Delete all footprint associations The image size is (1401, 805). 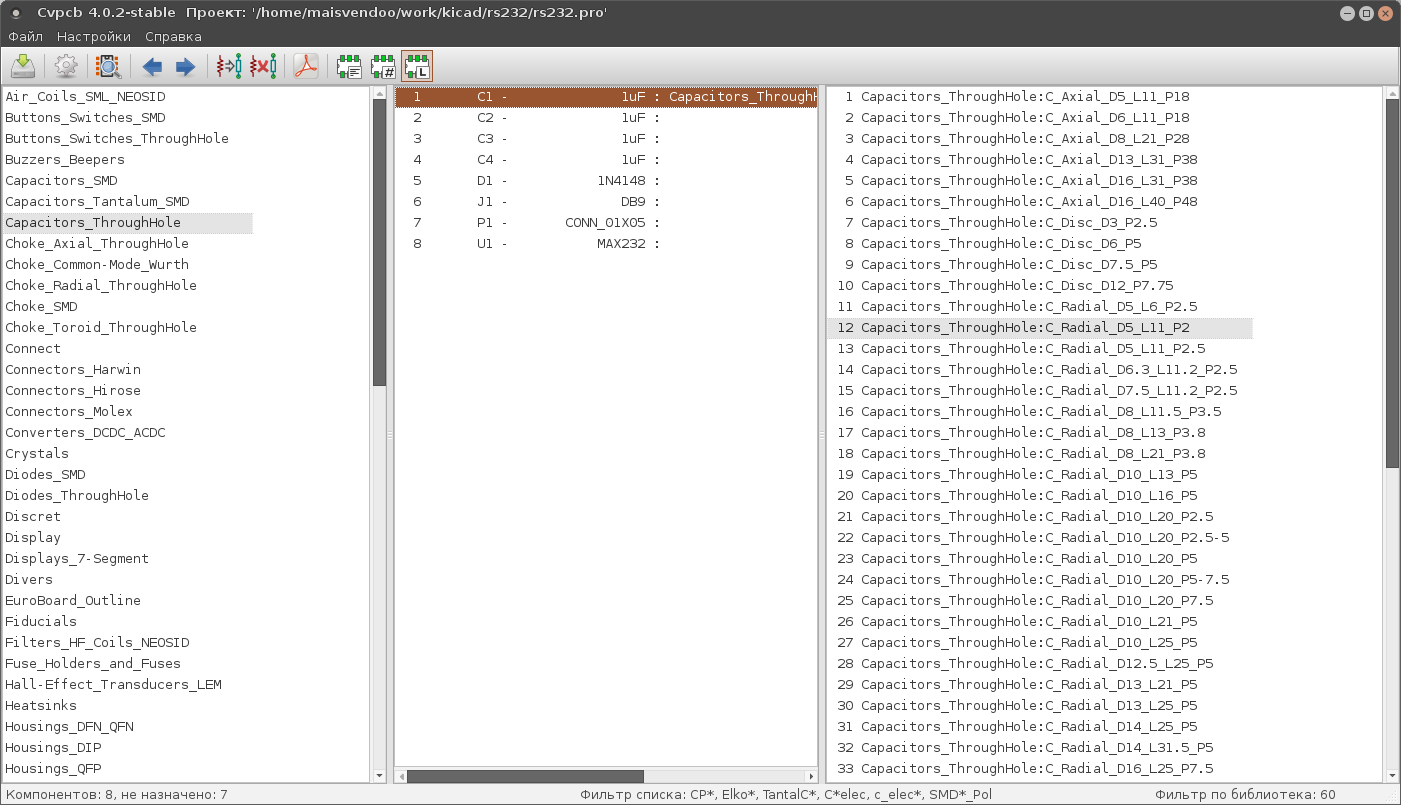(x=262, y=67)
